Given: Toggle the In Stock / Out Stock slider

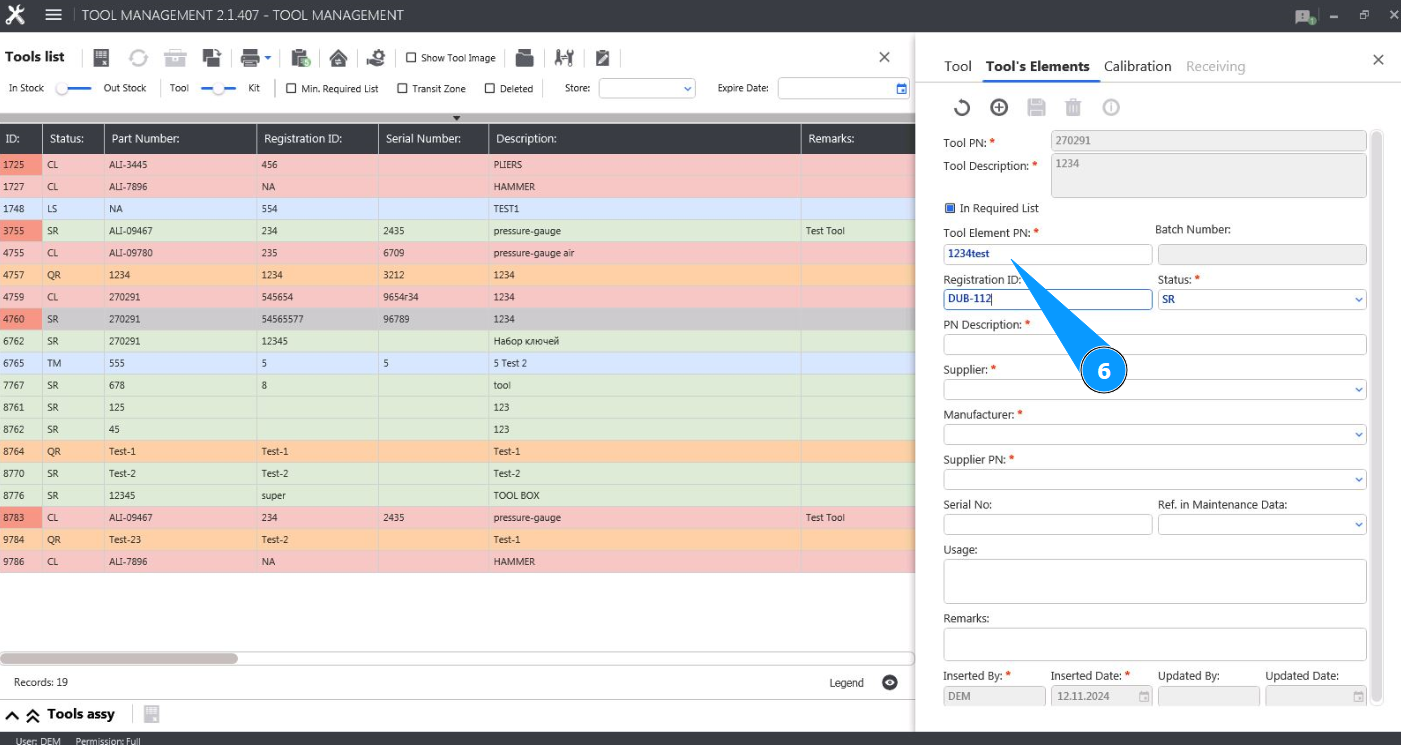Looking at the screenshot, I should 73,89.
